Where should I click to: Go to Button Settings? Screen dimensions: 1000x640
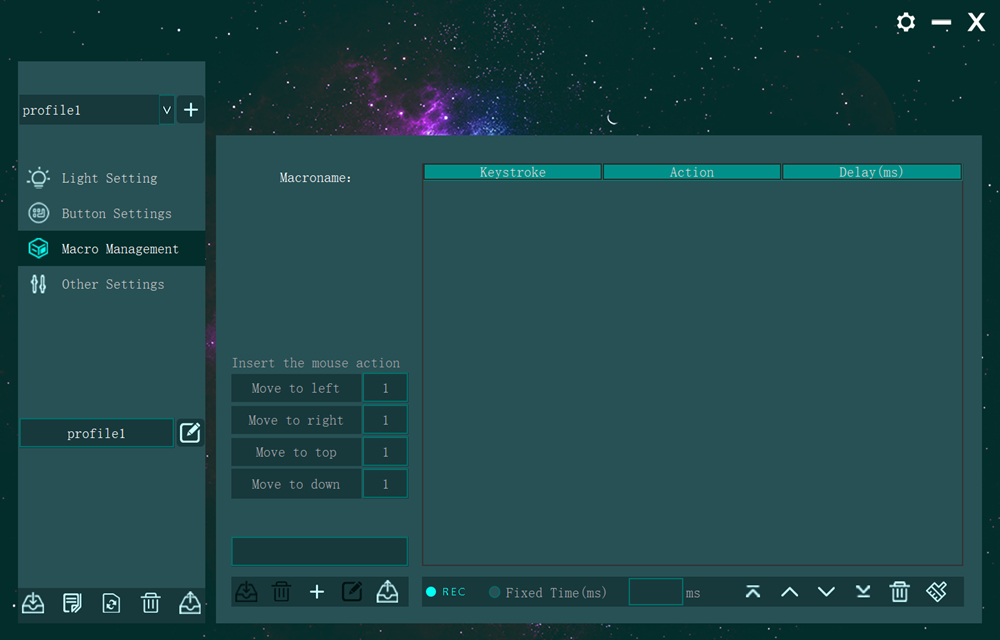pos(116,214)
